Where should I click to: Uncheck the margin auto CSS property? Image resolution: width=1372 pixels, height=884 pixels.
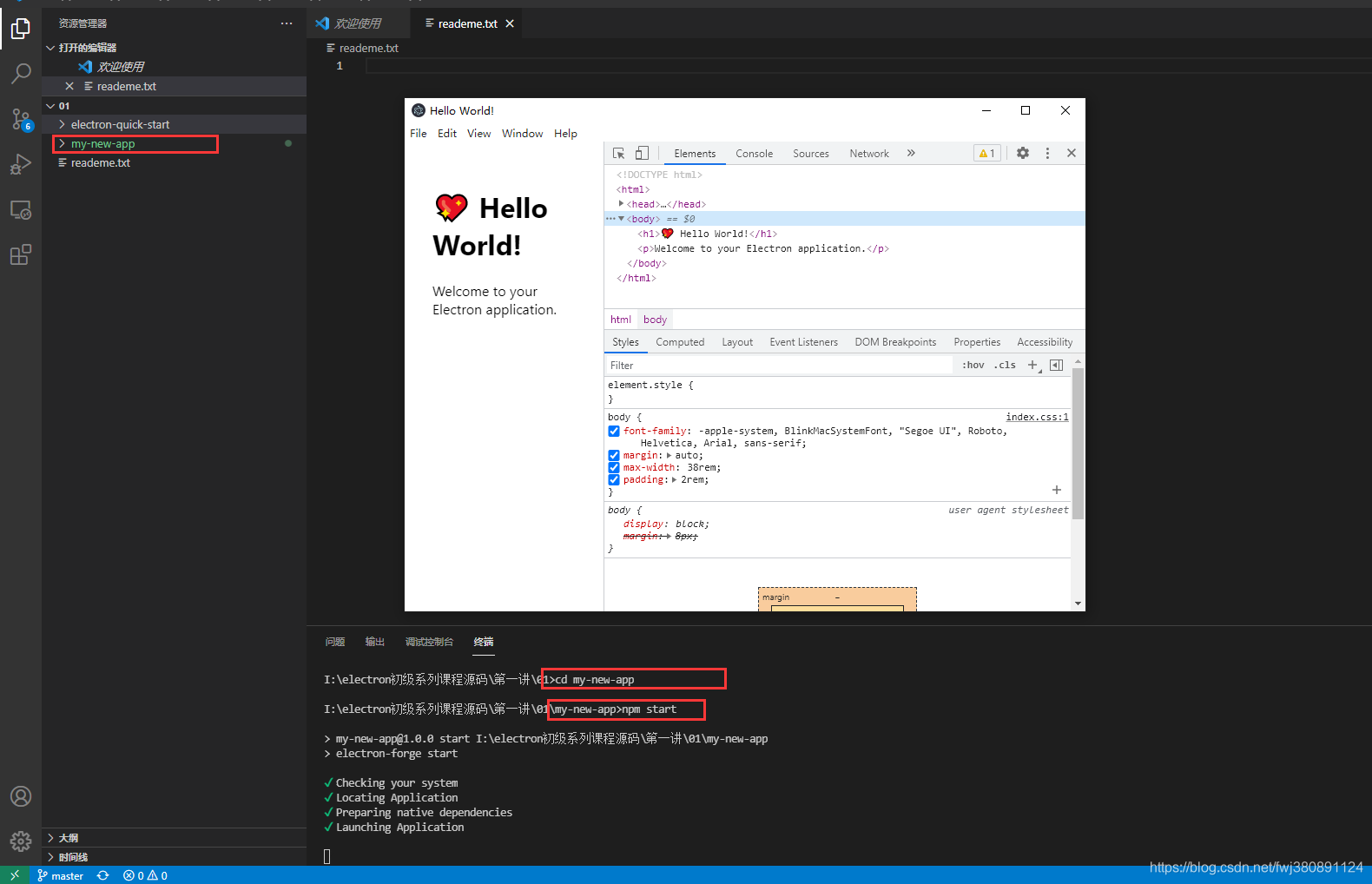pos(614,455)
